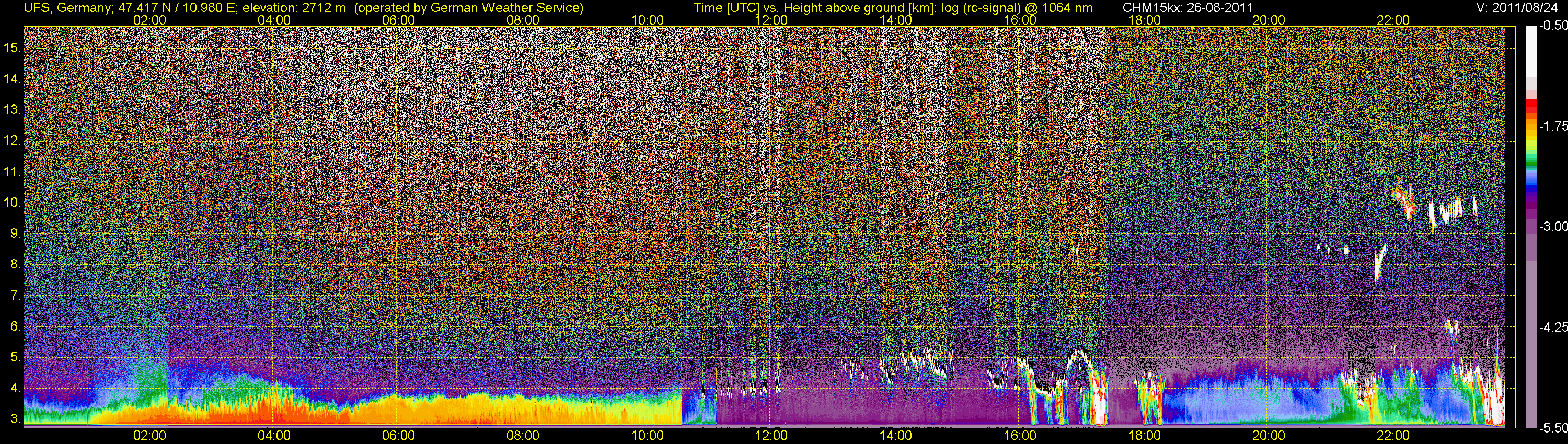Click the 16:00 label on bottom time axis
The height and width of the screenshot is (444, 1568).
pyautogui.click(x=1020, y=436)
